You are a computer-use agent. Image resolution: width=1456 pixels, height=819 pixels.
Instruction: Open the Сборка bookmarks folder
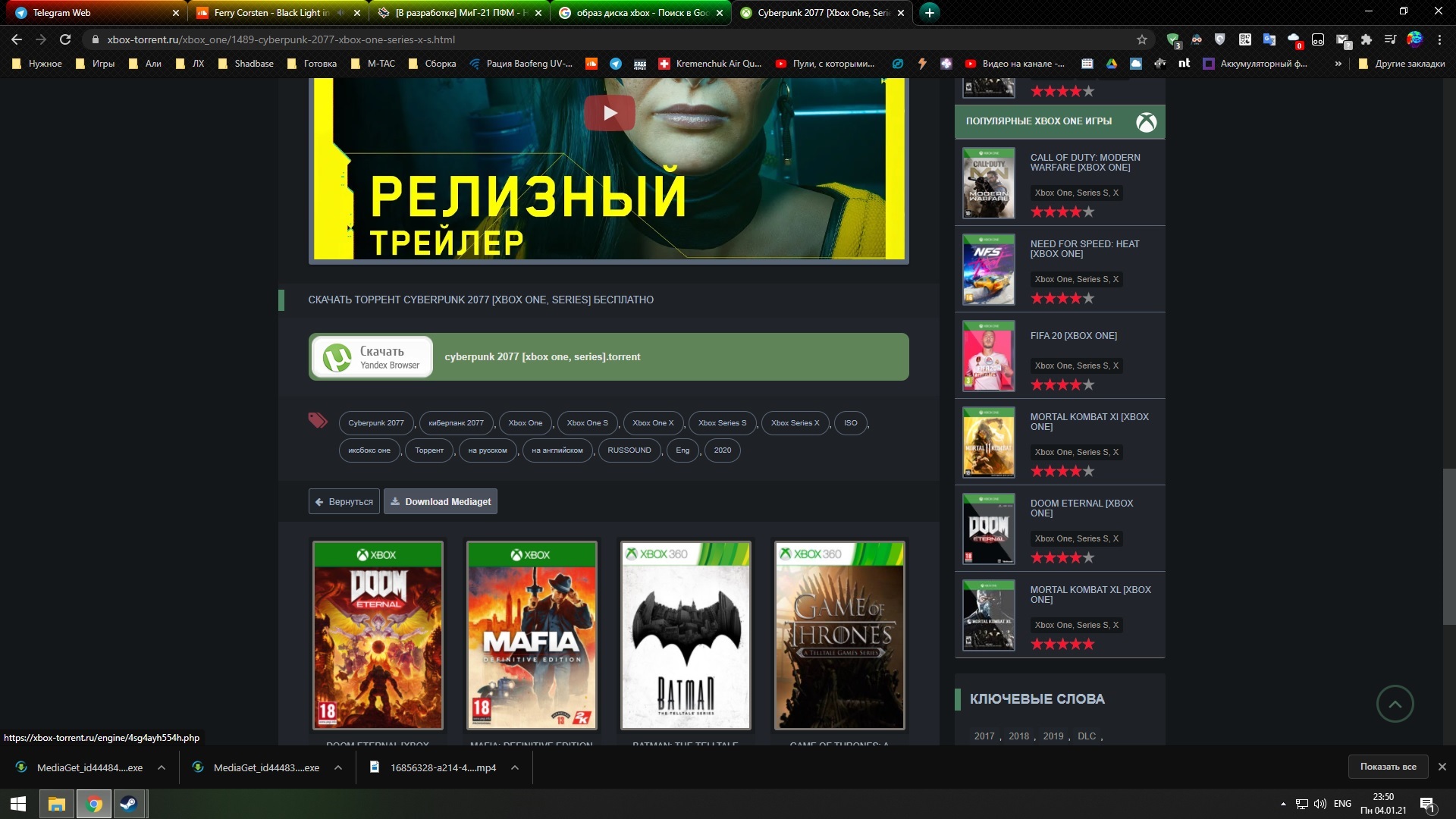point(432,64)
